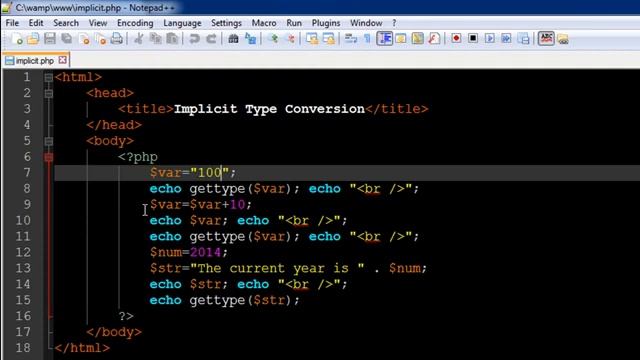Click the function list toolbar icon
The height and width of the screenshot is (360, 640).
pyautogui.click(x=434, y=39)
